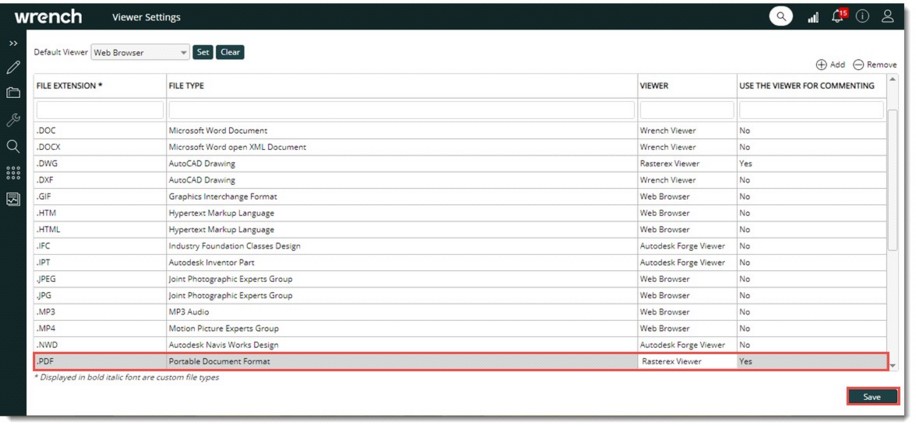This screenshot has height=428, width=916.
Task: Open the Default Viewer dropdown
Action: pyautogui.click(x=140, y=52)
